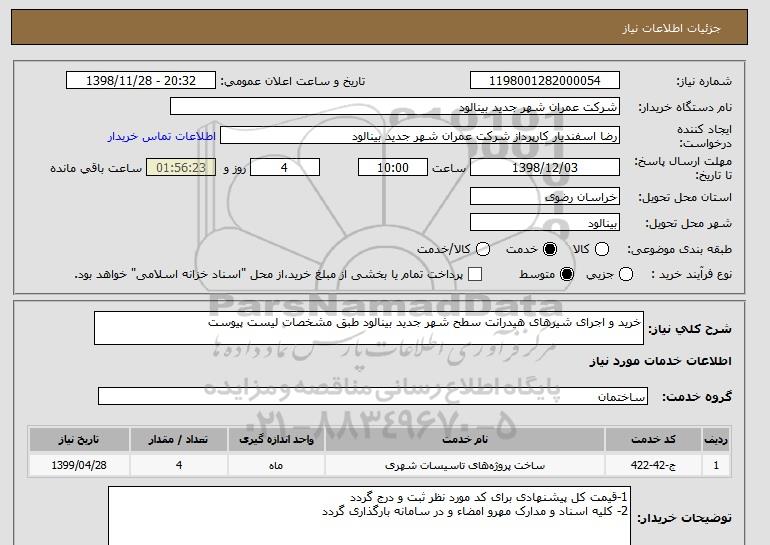Click the جزئیات اطلاعات نیاز header title
Image resolution: width=770 pixels, height=545 pixels.
click(x=671, y=28)
